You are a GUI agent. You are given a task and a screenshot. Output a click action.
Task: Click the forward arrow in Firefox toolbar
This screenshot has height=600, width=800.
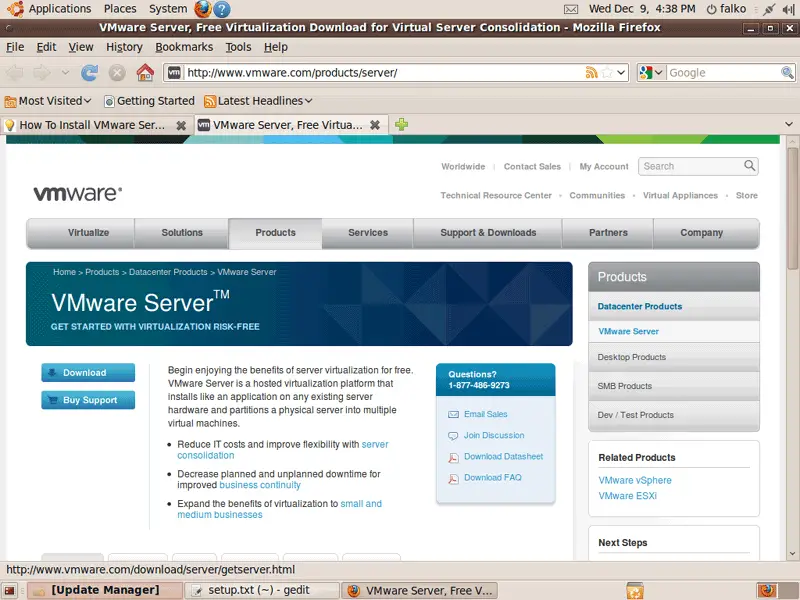tap(42, 73)
